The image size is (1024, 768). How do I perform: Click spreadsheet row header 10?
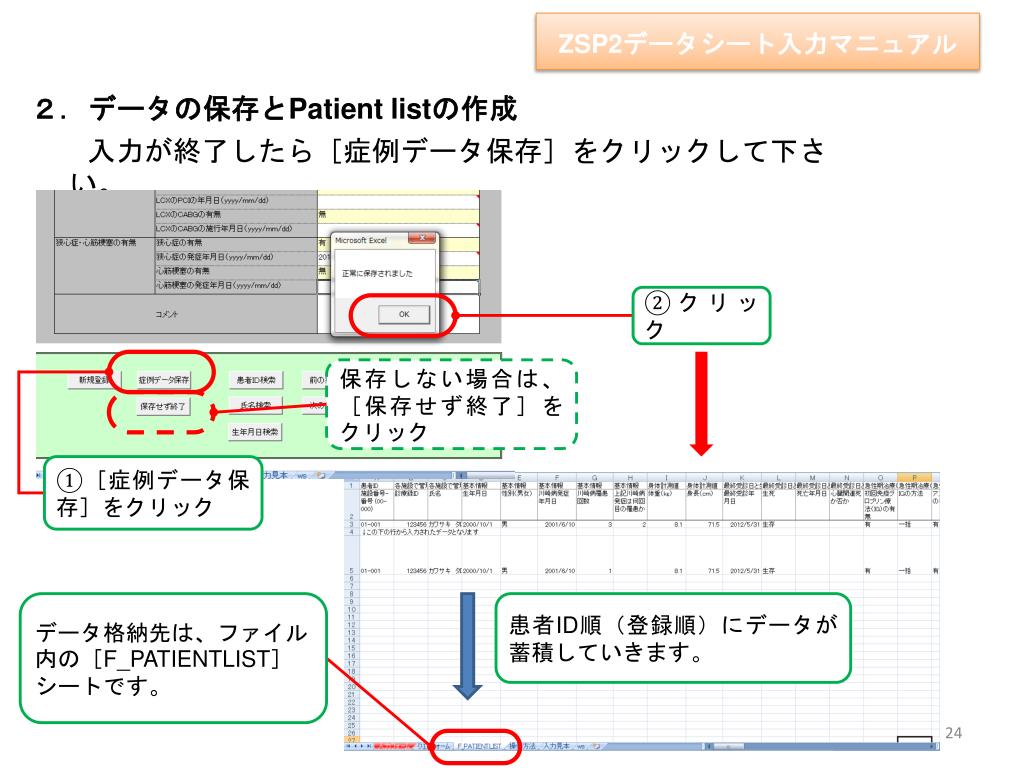[x=351, y=609]
